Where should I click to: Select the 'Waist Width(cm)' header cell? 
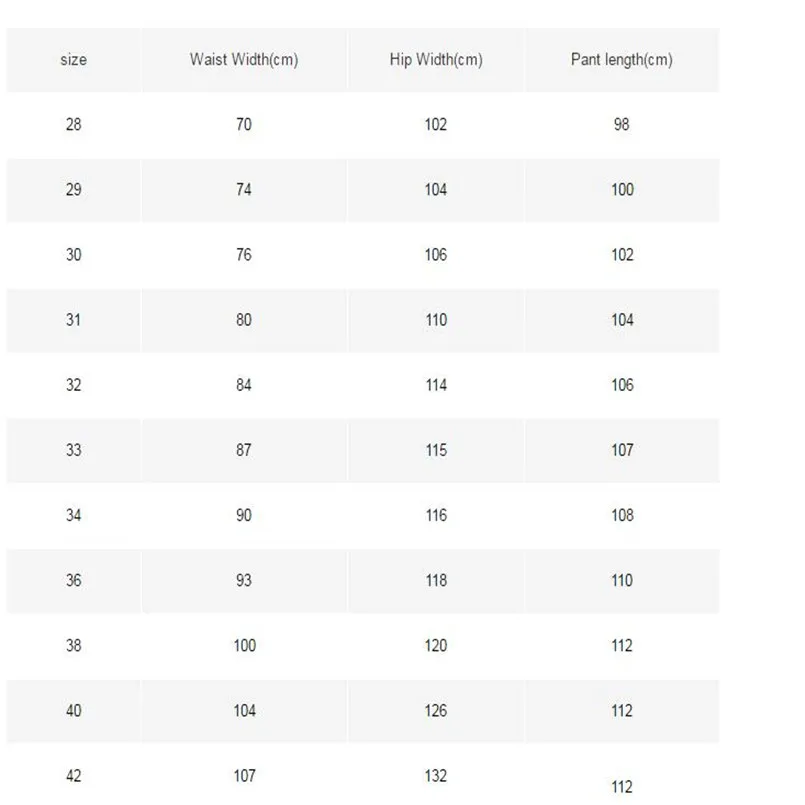click(244, 60)
